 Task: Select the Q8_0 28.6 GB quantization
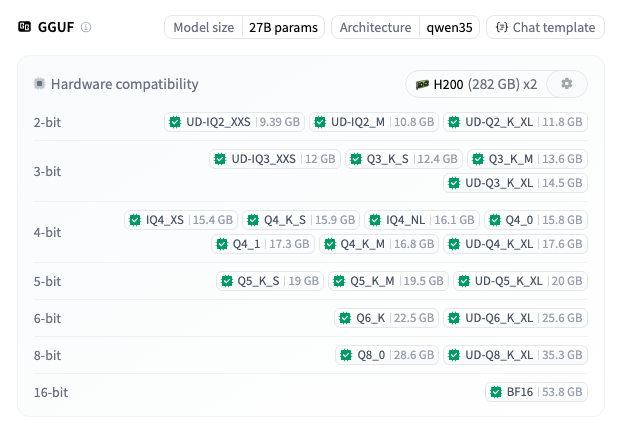pyautogui.click(x=387, y=355)
